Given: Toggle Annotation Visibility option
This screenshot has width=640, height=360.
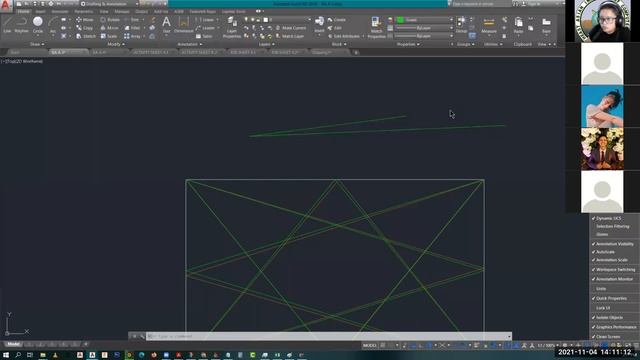Looking at the screenshot, I should coord(613,244).
